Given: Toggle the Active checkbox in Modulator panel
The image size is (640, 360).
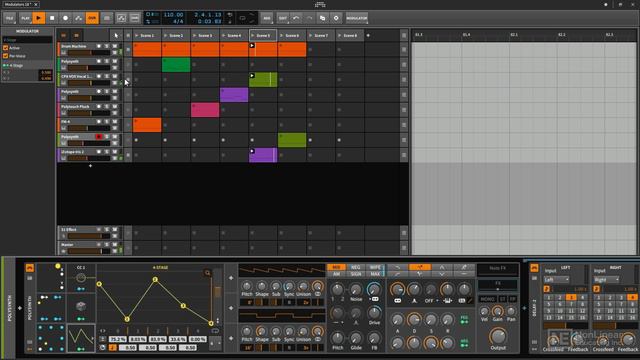Looking at the screenshot, I should pos(6,48).
